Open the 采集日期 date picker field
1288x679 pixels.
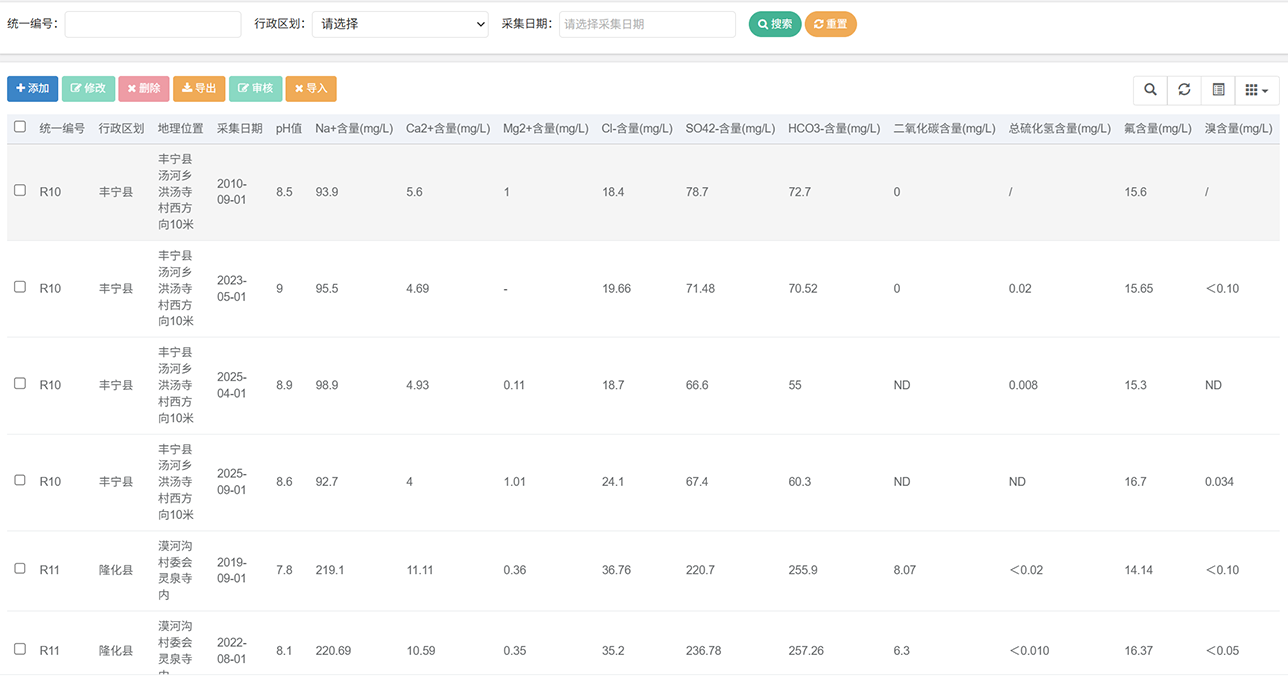pos(647,24)
